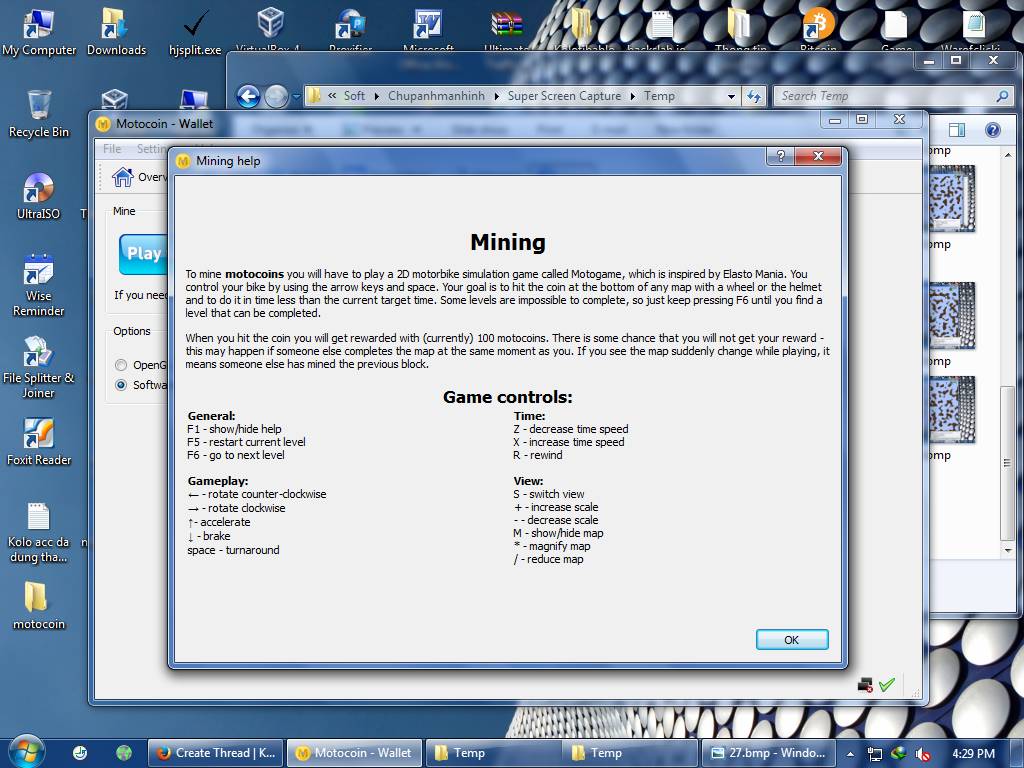Click the 27.bmp Windows taskbar button
Screen dimensions: 1024x768
pyautogui.click(x=768, y=753)
